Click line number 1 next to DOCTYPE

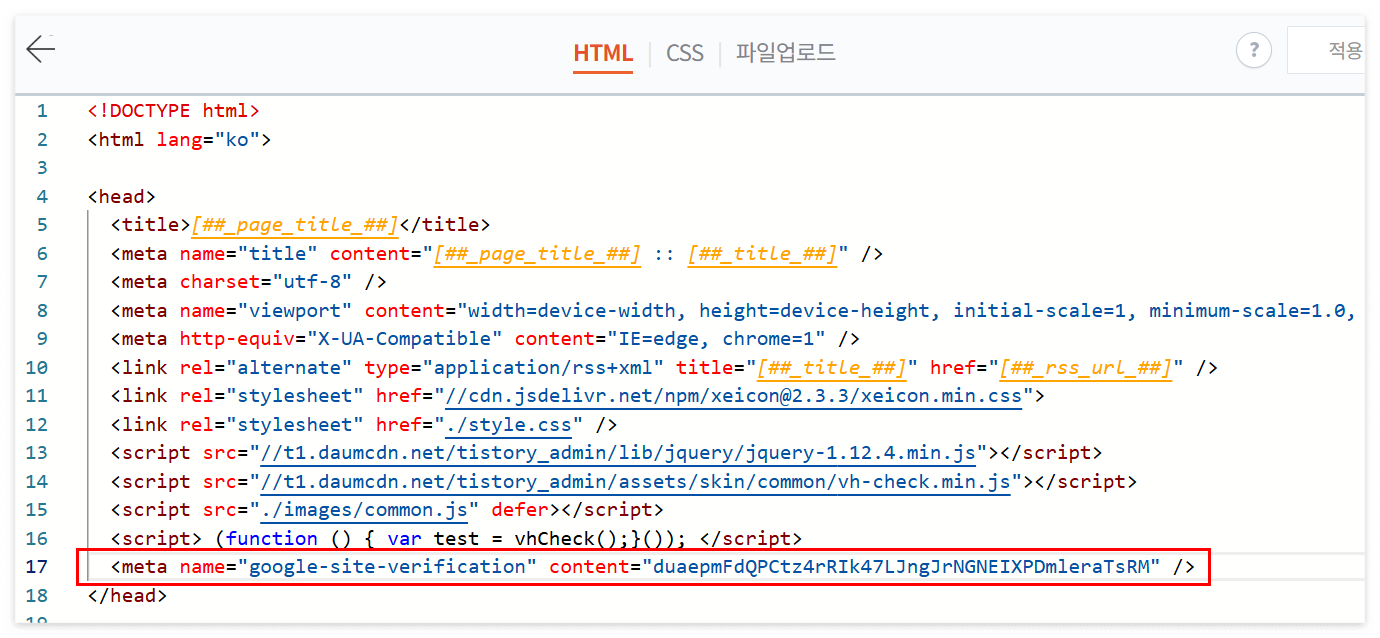click(41, 110)
